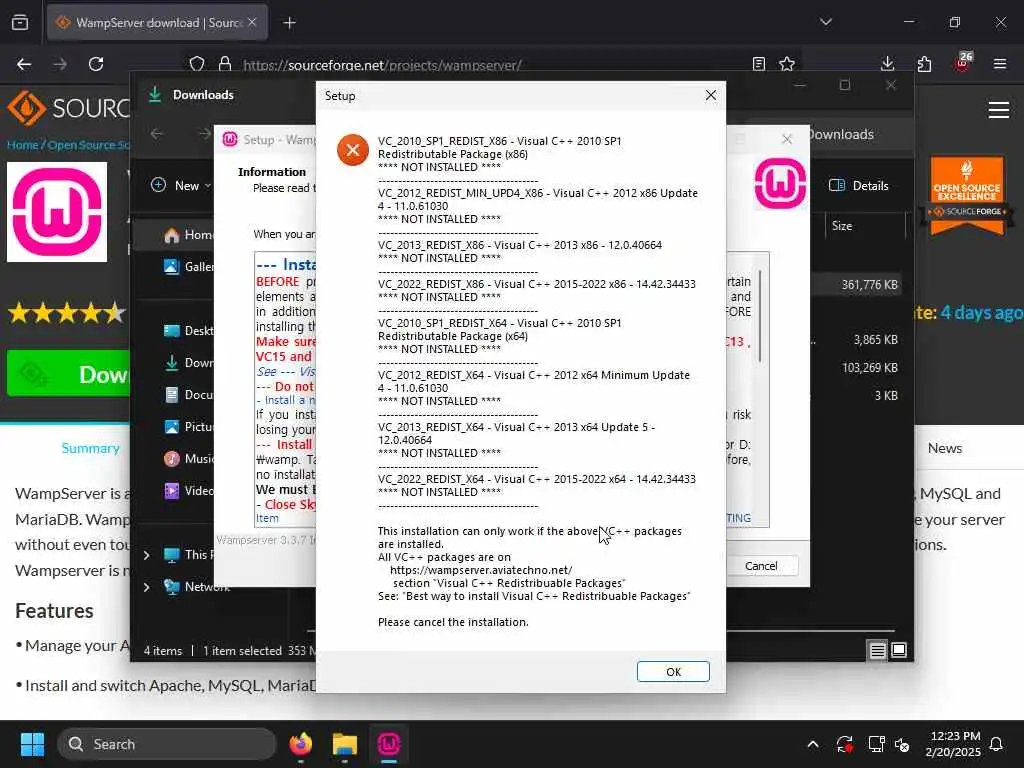Reload the SourceForge page

point(96,64)
